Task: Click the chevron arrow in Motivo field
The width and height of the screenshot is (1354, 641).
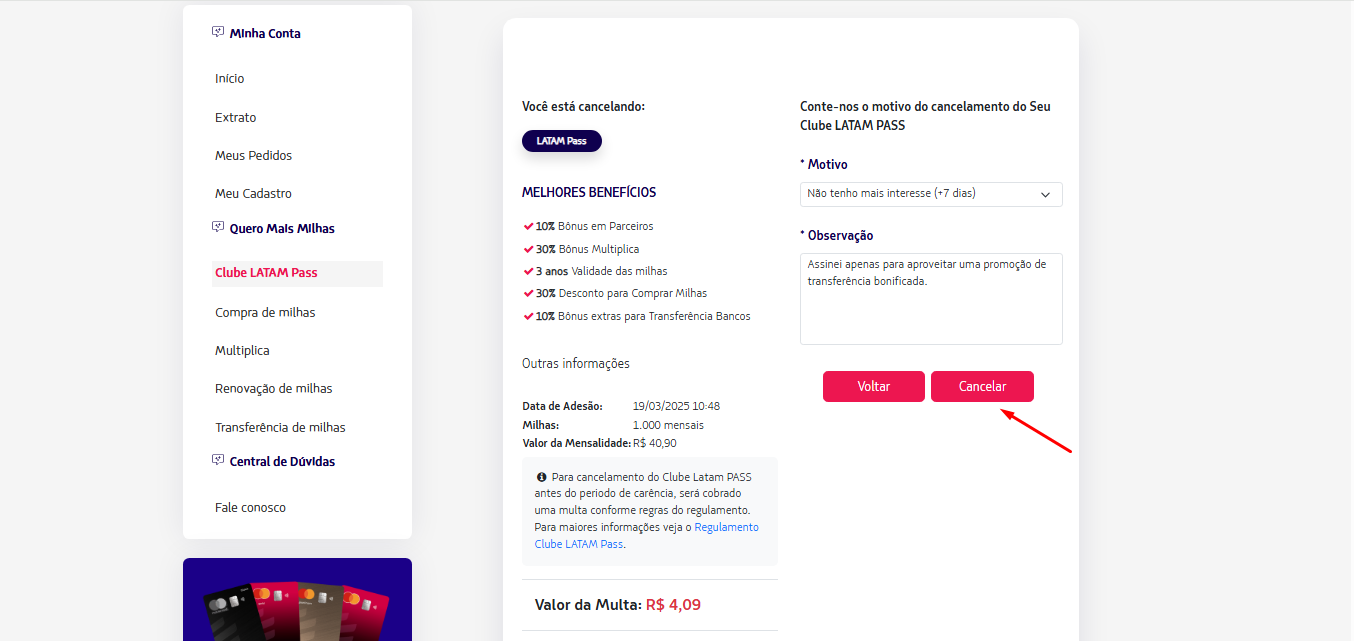Action: [x=1046, y=194]
